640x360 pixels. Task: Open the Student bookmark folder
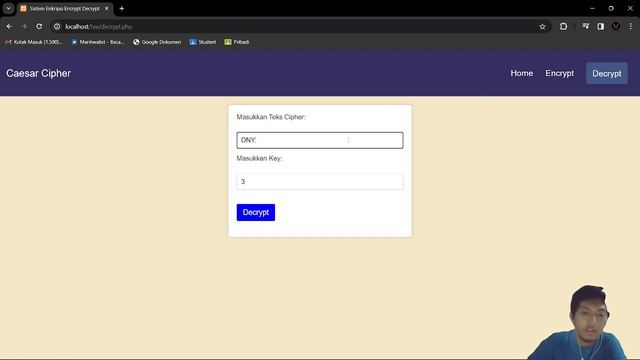click(203, 42)
